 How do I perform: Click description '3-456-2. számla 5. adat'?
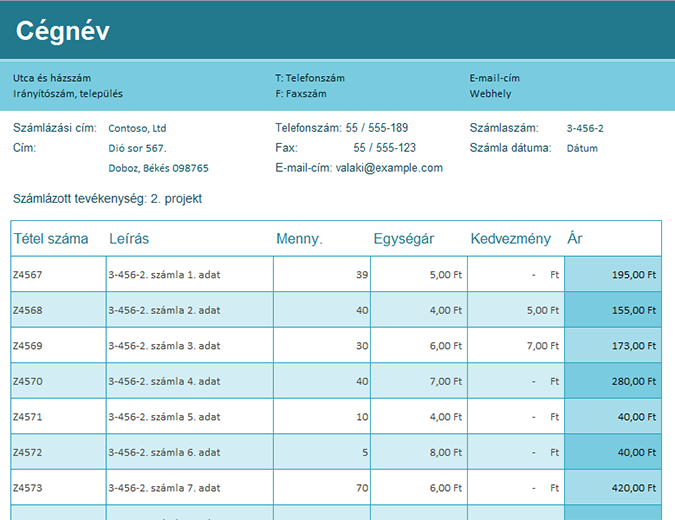coord(164,417)
